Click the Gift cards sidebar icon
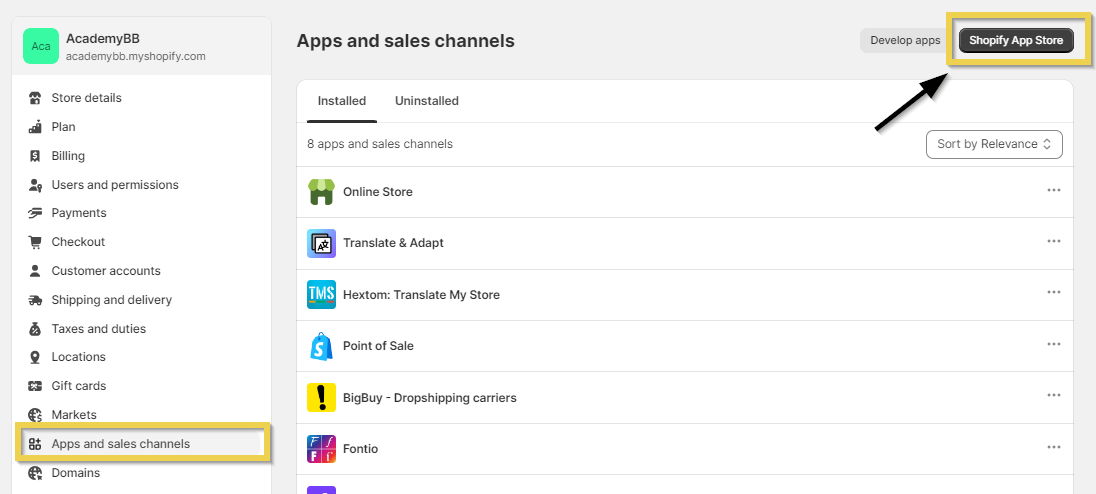The height and width of the screenshot is (494, 1096). point(35,386)
